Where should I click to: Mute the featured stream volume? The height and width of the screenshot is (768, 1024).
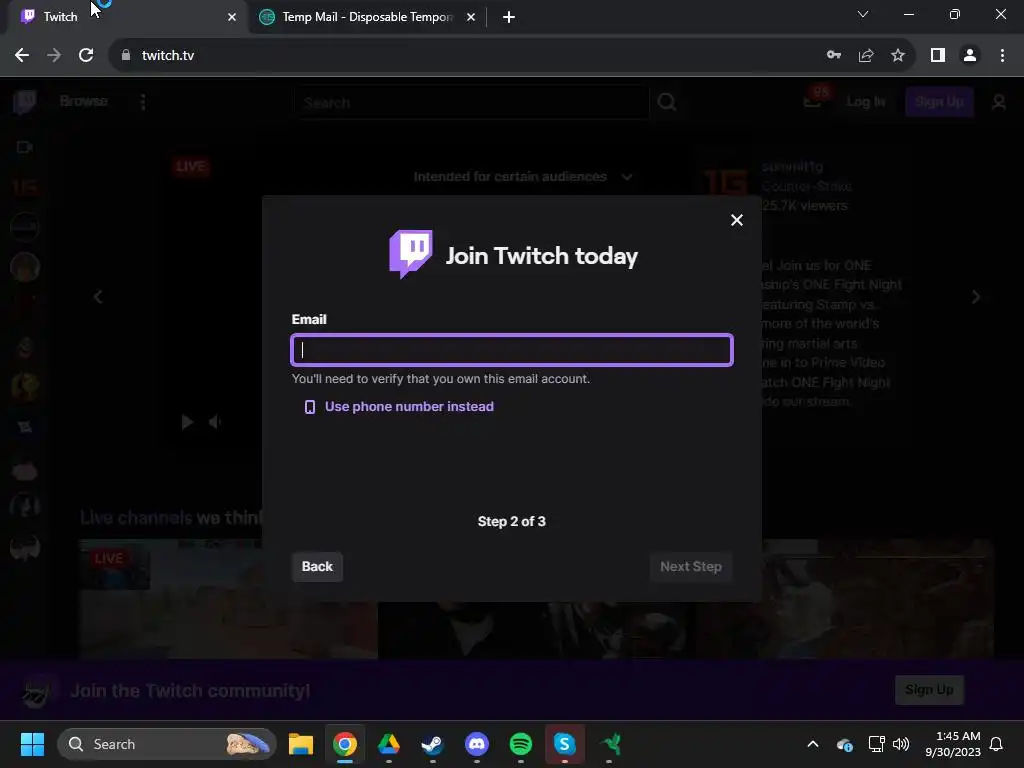pyautogui.click(x=215, y=422)
